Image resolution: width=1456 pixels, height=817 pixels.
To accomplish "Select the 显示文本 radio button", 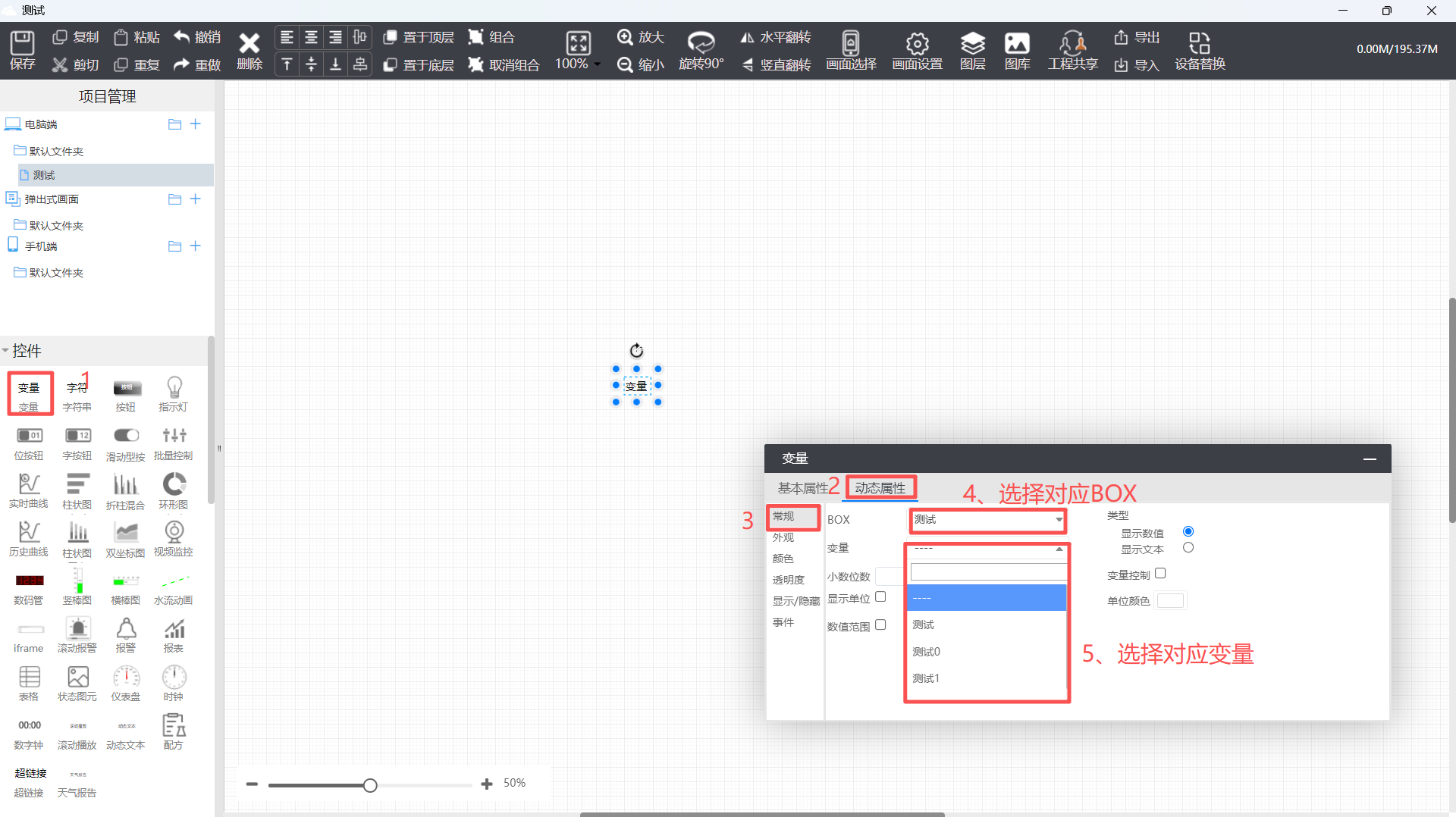I will (1188, 548).
